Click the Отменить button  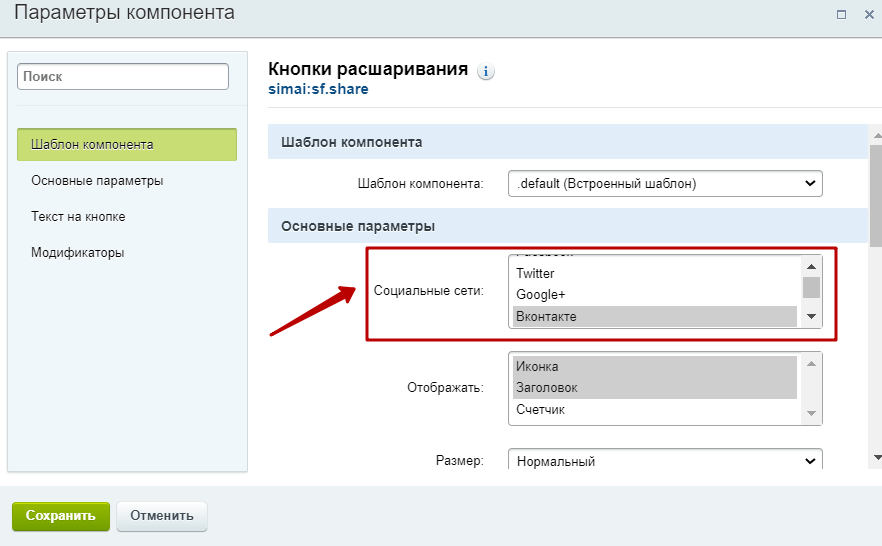point(161,516)
